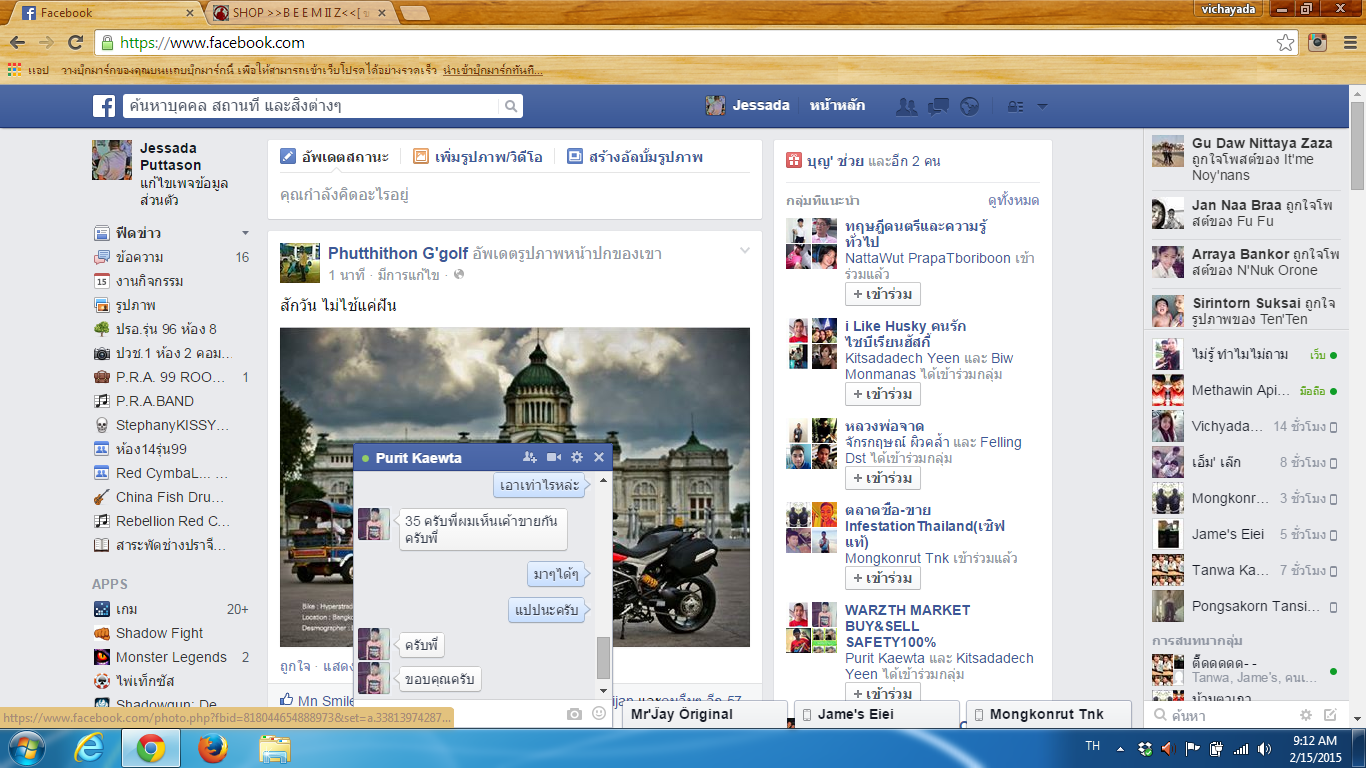Reload the page in Chrome
Screen dimensions: 1366x768
75,42
